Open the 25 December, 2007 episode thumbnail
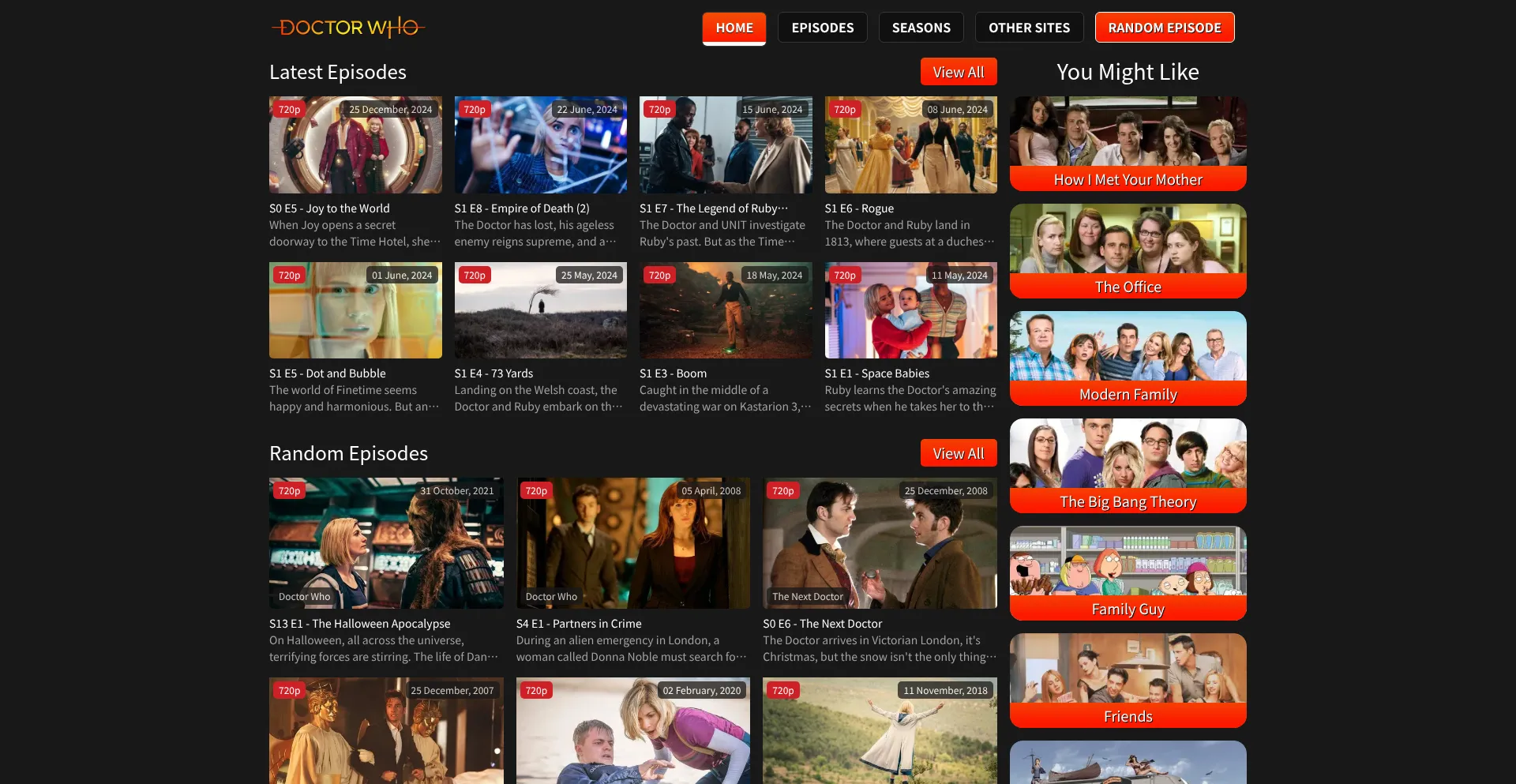Viewport: 1516px width, 784px height. 386,730
